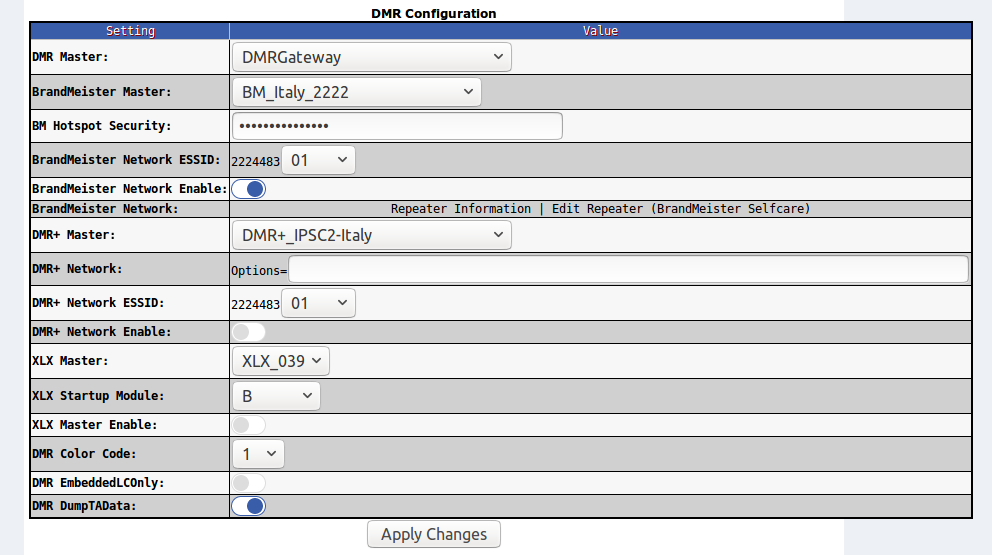Click the BM Hotspot Security password field

397,126
